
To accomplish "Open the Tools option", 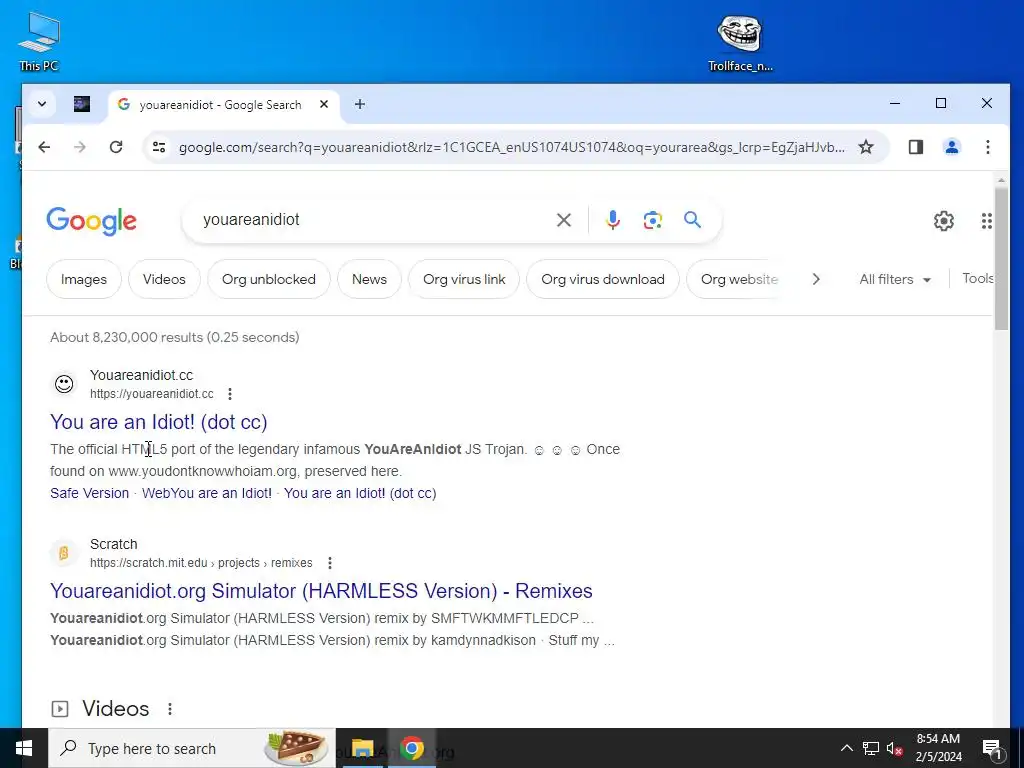I will (977, 278).
